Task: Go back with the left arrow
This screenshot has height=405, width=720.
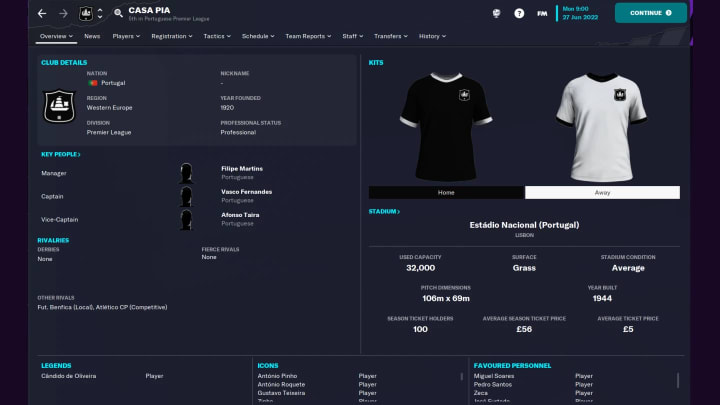Action: (x=42, y=13)
